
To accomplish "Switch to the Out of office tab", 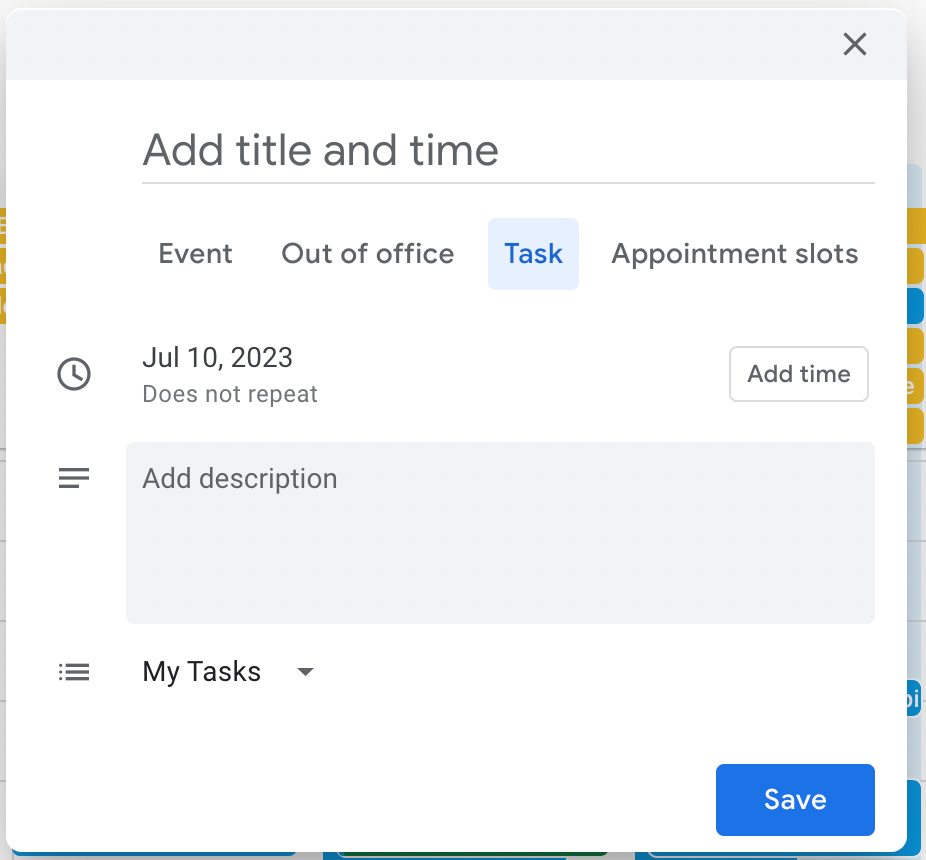I will pyautogui.click(x=367, y=253).
